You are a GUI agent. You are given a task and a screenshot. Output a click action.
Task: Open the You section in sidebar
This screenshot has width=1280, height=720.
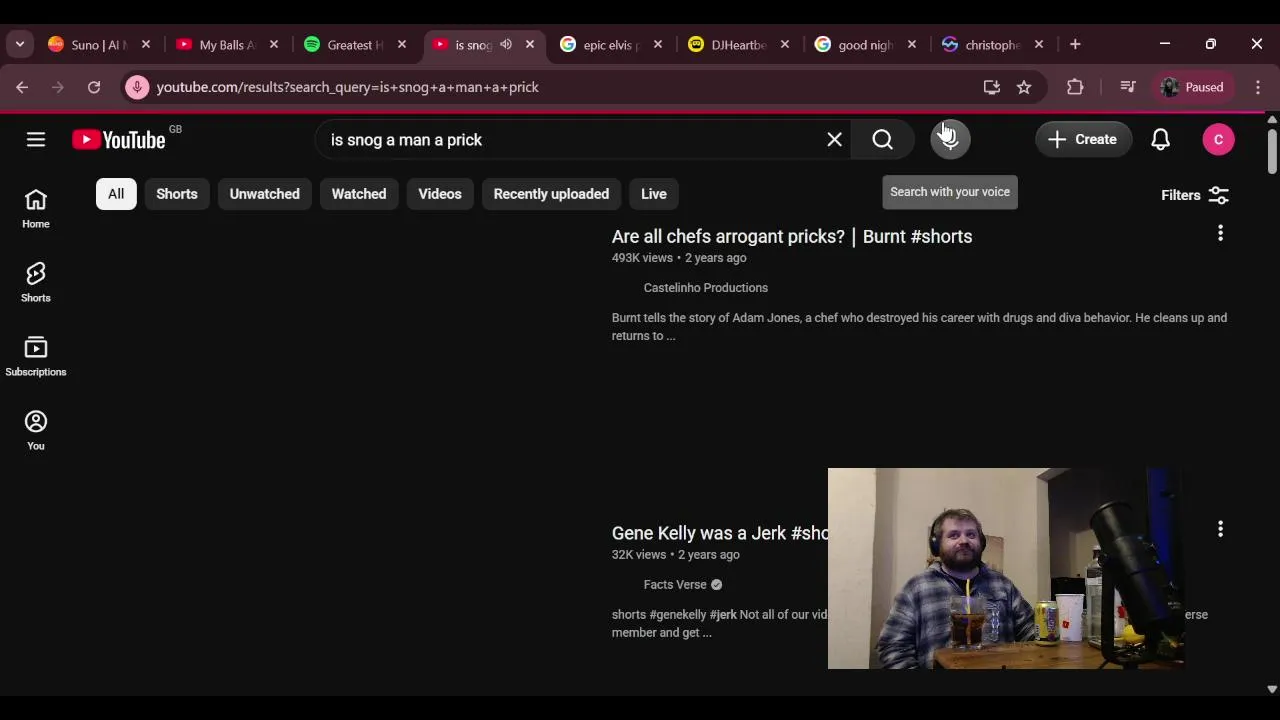[x=36, y=431]
